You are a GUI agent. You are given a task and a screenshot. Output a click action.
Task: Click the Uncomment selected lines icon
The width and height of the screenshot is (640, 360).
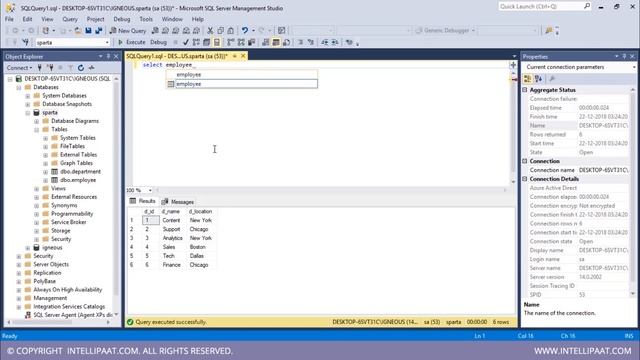311,42
